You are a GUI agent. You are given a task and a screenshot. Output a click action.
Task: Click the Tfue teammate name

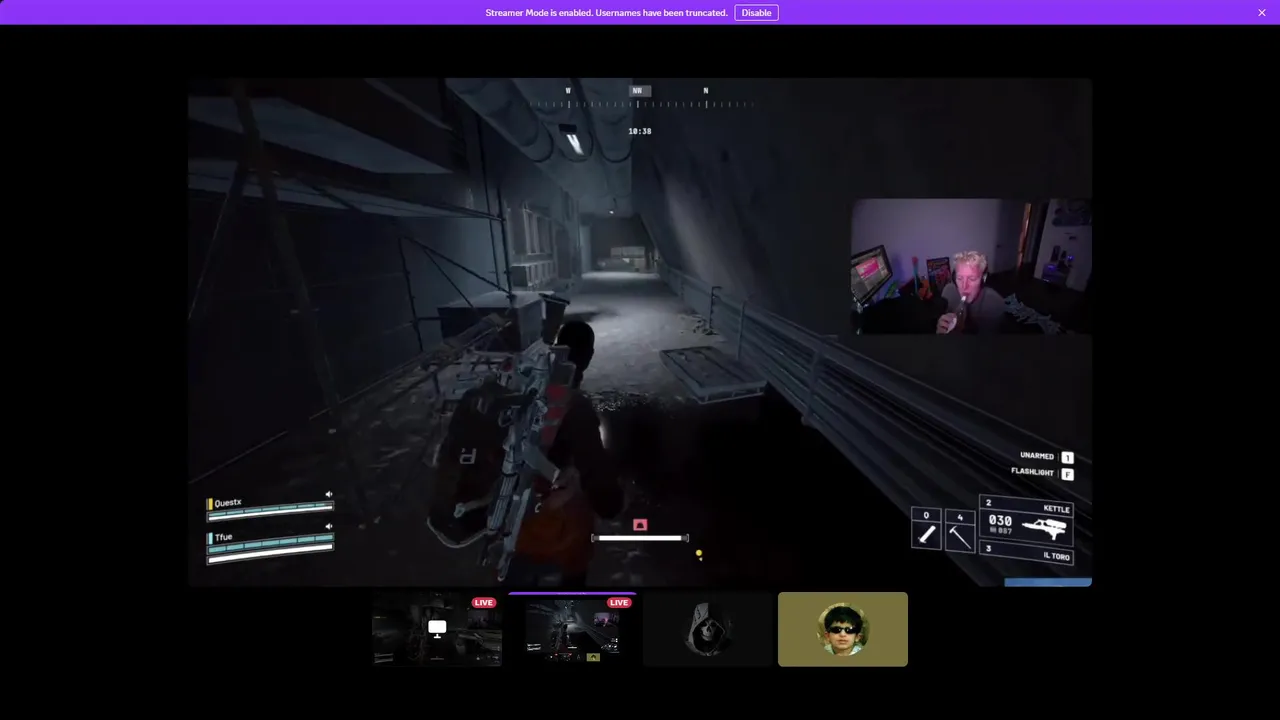point(224,537)
